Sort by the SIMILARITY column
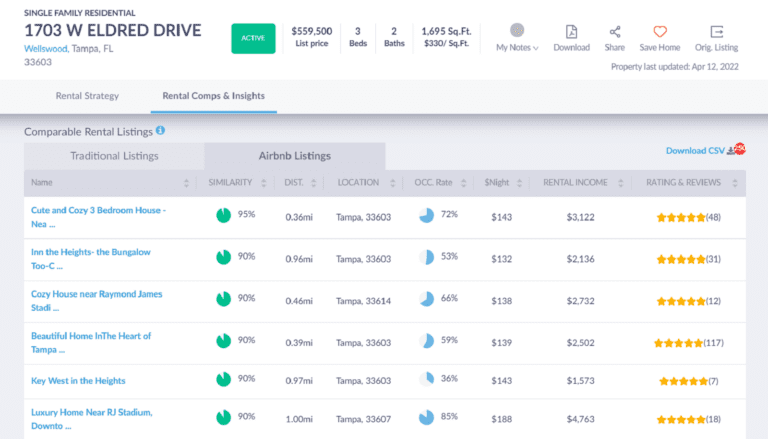This screenshot has height=439, width=768. pos(238,183)
